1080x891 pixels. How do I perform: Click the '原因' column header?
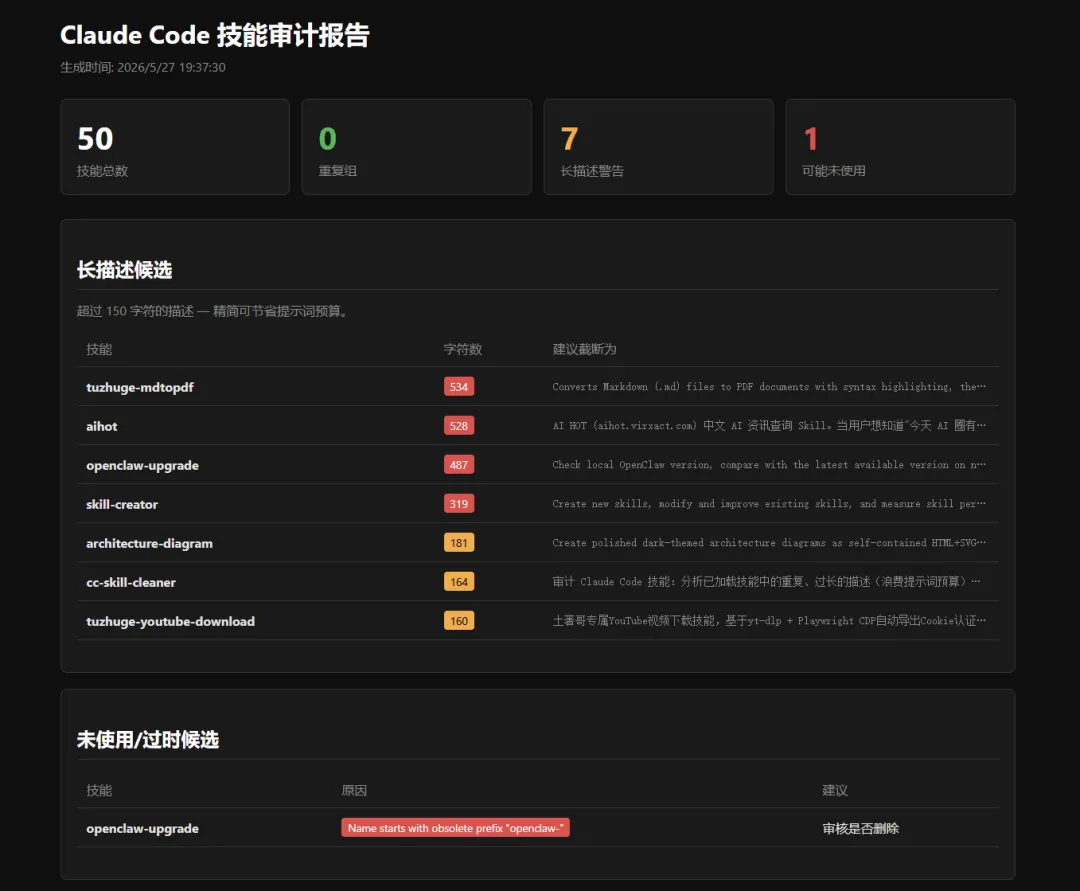354,790
